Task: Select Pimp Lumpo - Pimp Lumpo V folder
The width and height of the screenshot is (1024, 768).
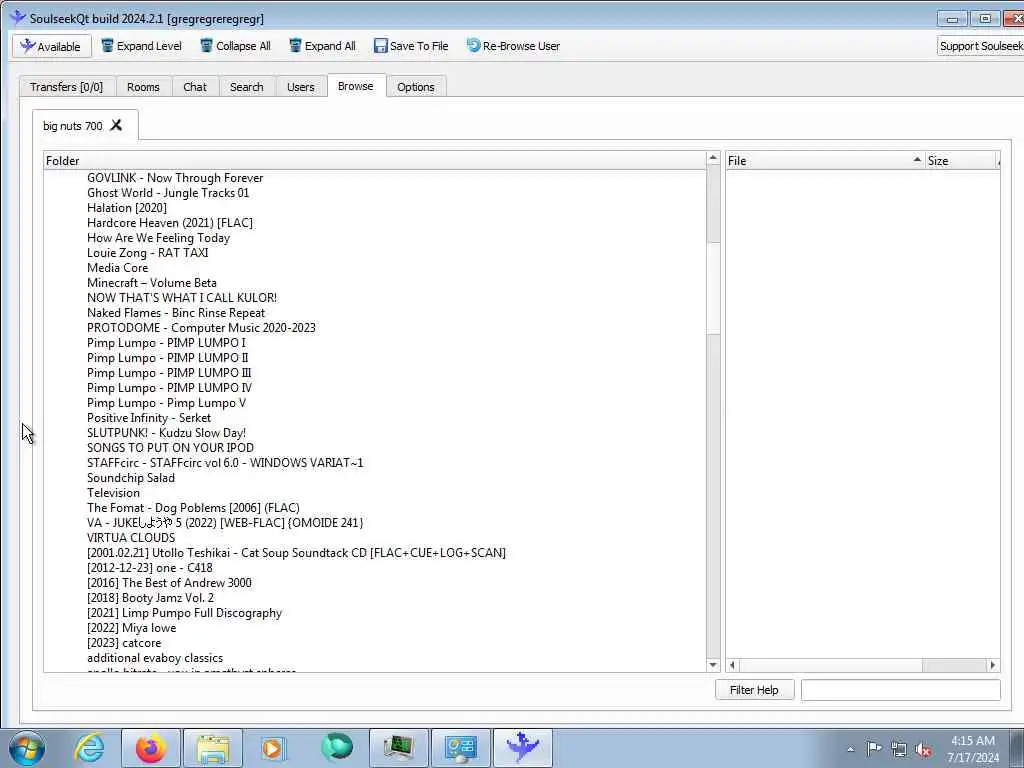Action: (166, 403)
